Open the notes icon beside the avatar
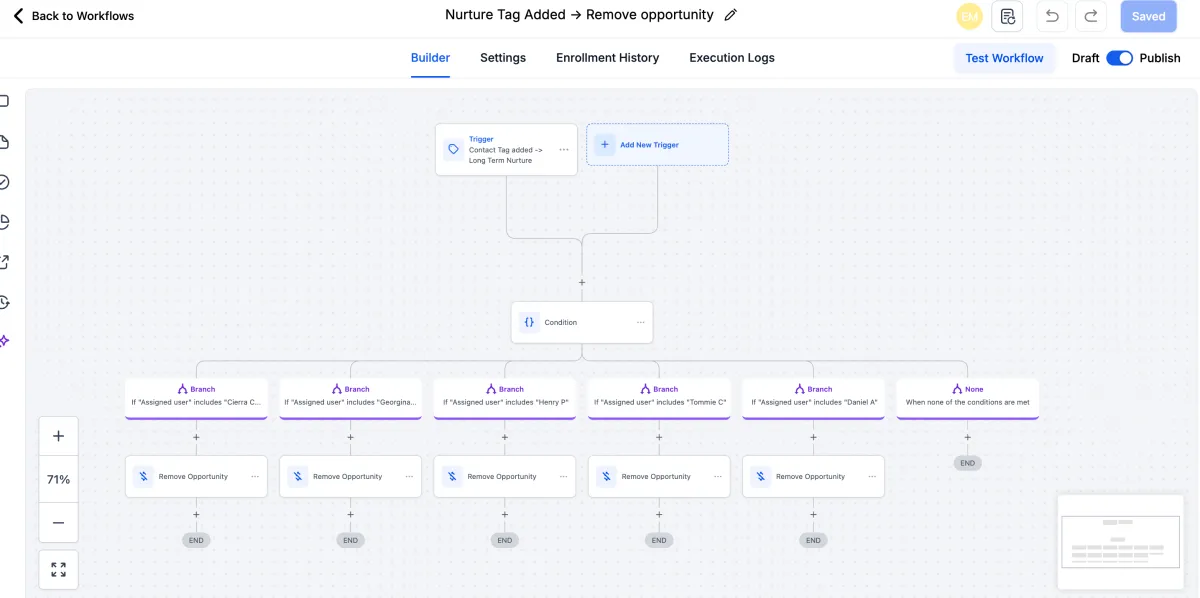 point(1008,16)
